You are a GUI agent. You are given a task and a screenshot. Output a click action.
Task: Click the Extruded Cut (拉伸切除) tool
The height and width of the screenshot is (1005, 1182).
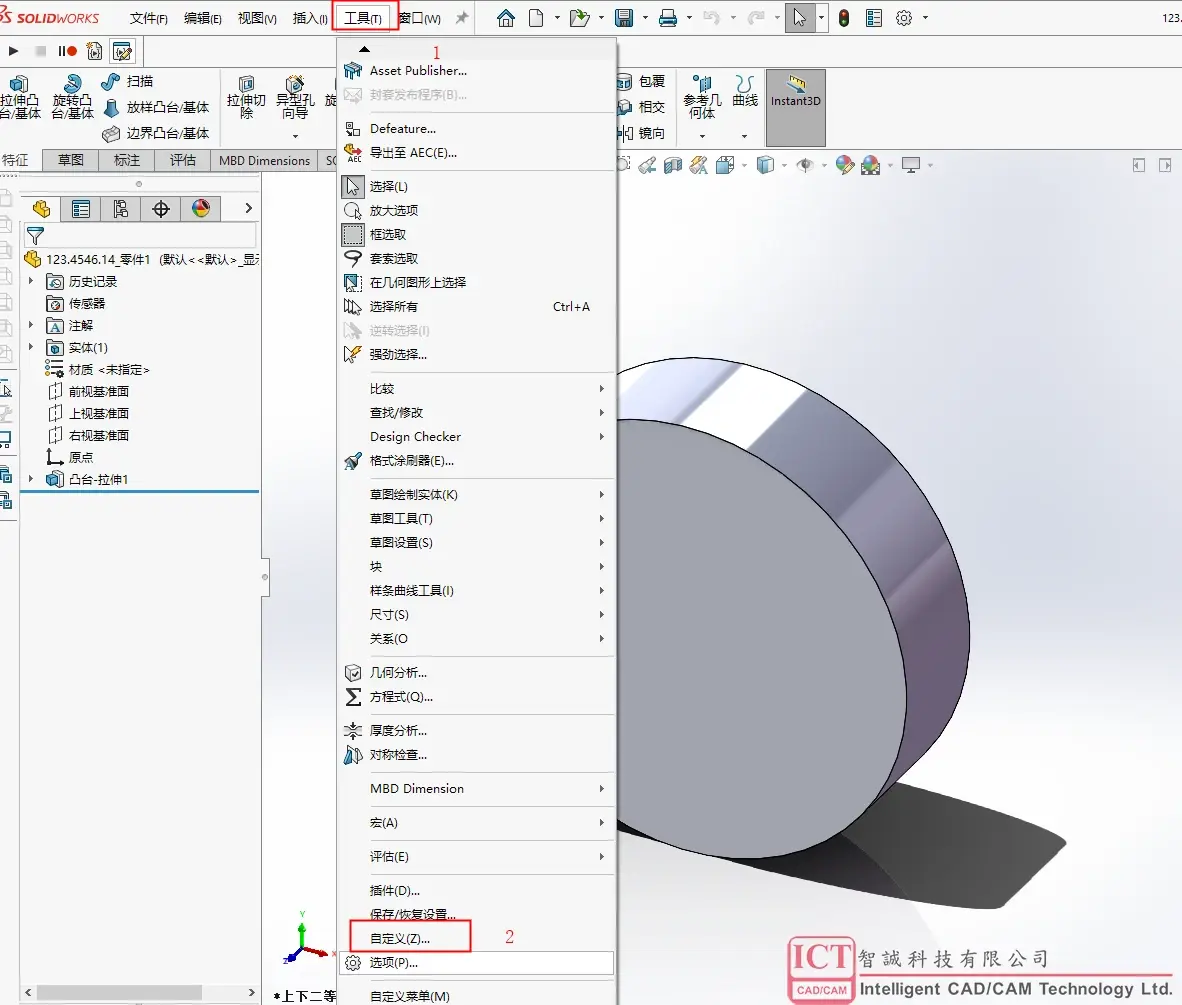(247, 97)
